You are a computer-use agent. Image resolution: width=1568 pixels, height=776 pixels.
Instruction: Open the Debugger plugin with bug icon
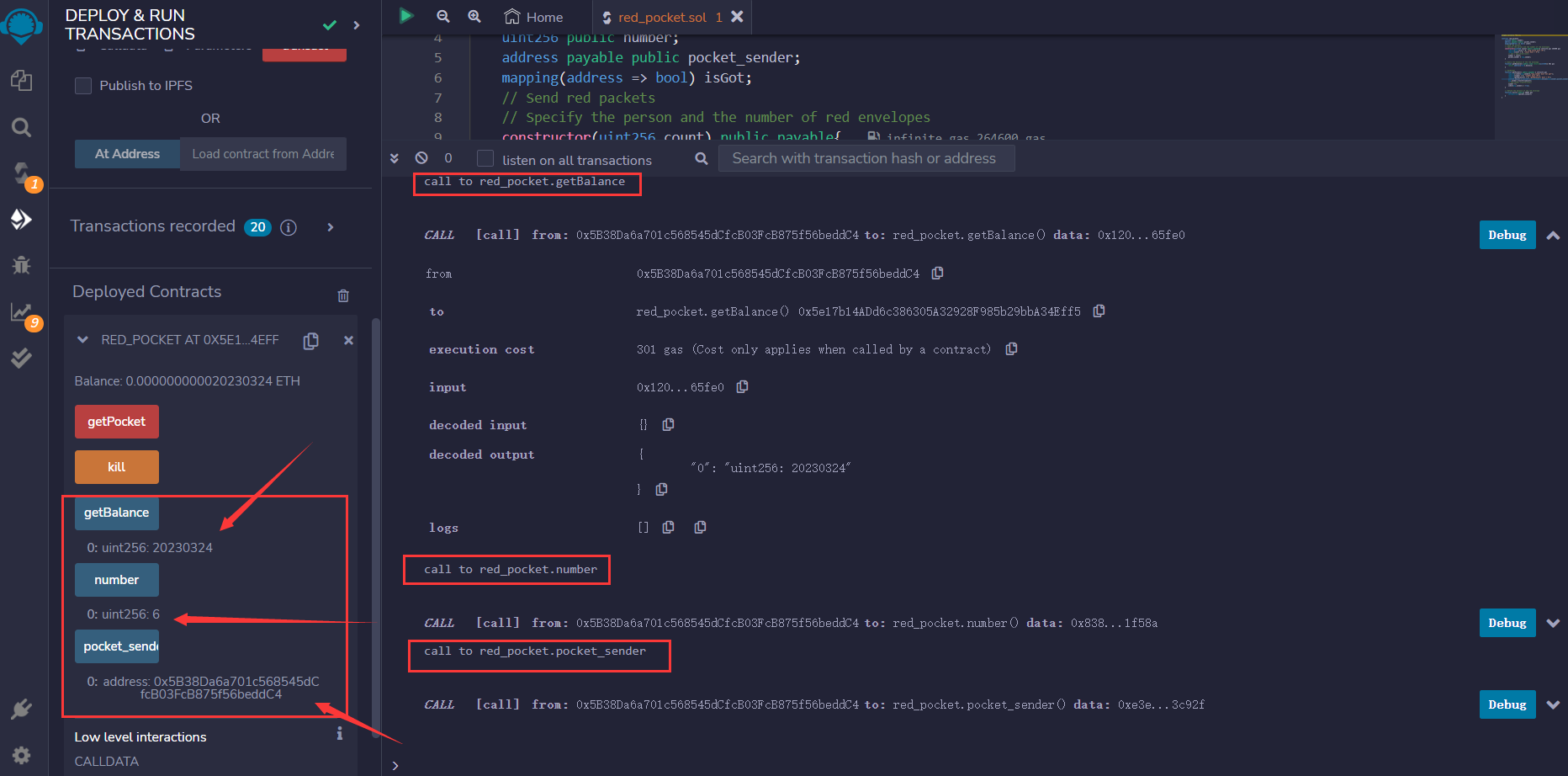tap(23, 265)
